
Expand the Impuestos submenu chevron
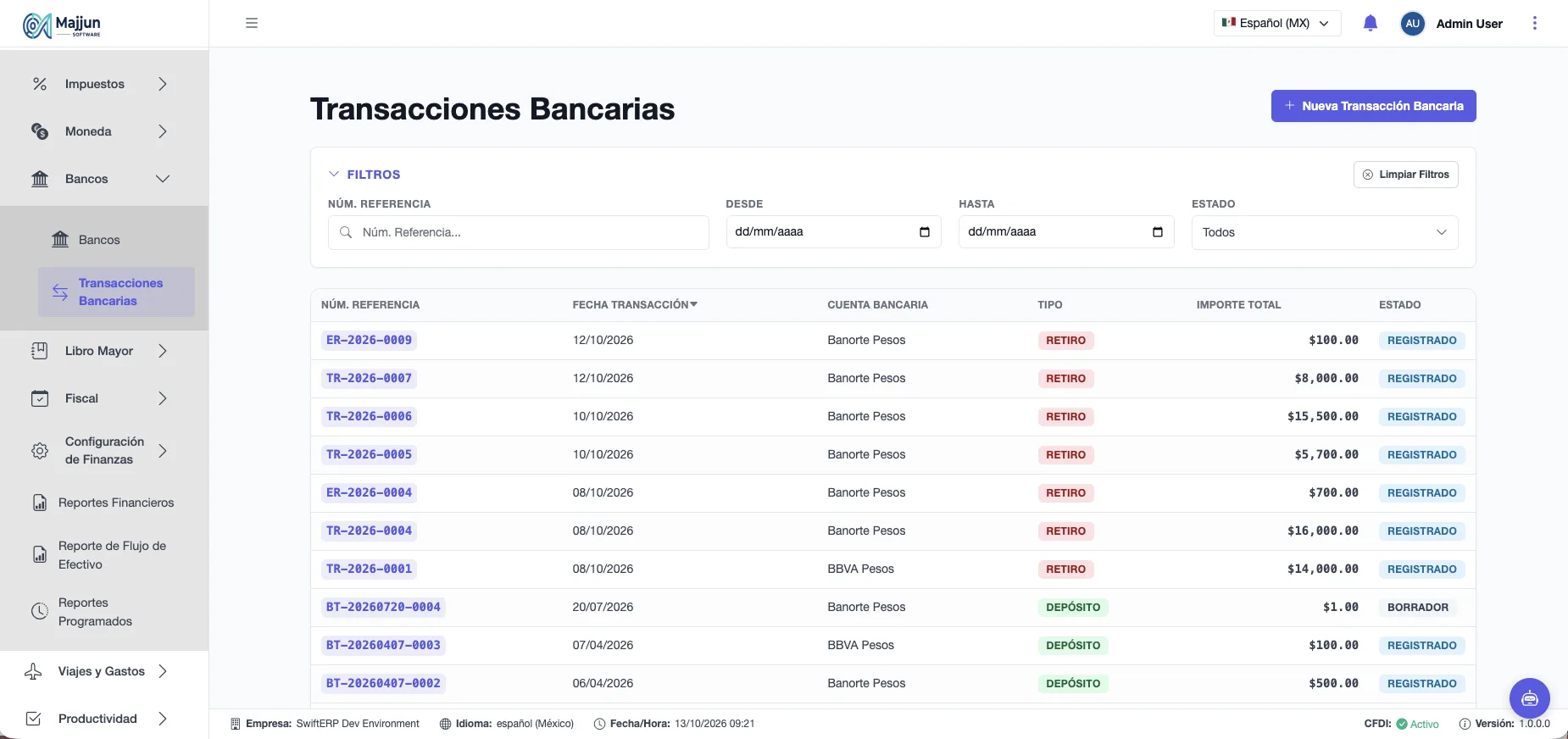pyautogui.click(x=163, y=84)
